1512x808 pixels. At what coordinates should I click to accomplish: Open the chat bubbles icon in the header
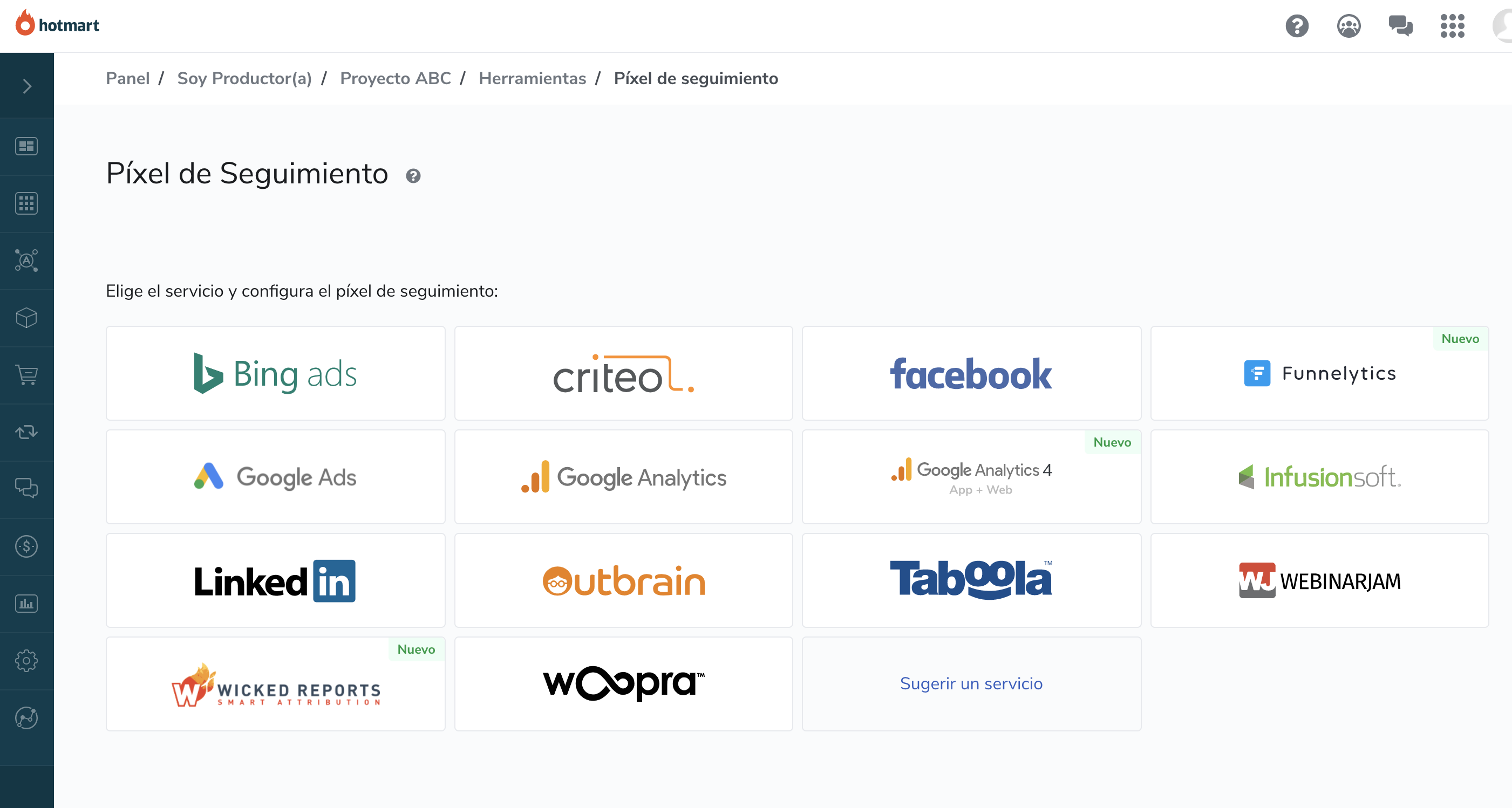(1400, 26)
